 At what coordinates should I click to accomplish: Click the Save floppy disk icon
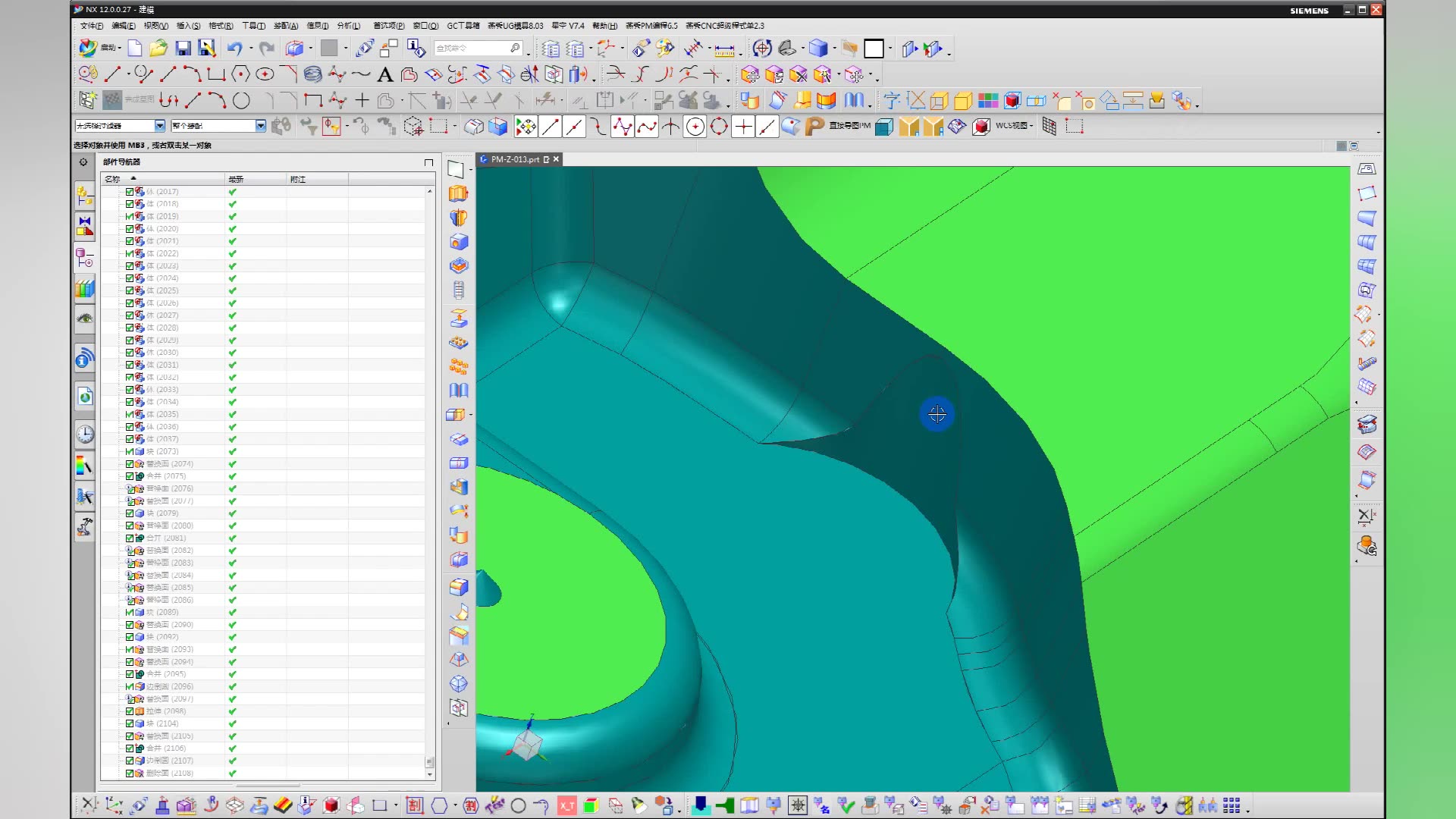[x=183, y=49]
